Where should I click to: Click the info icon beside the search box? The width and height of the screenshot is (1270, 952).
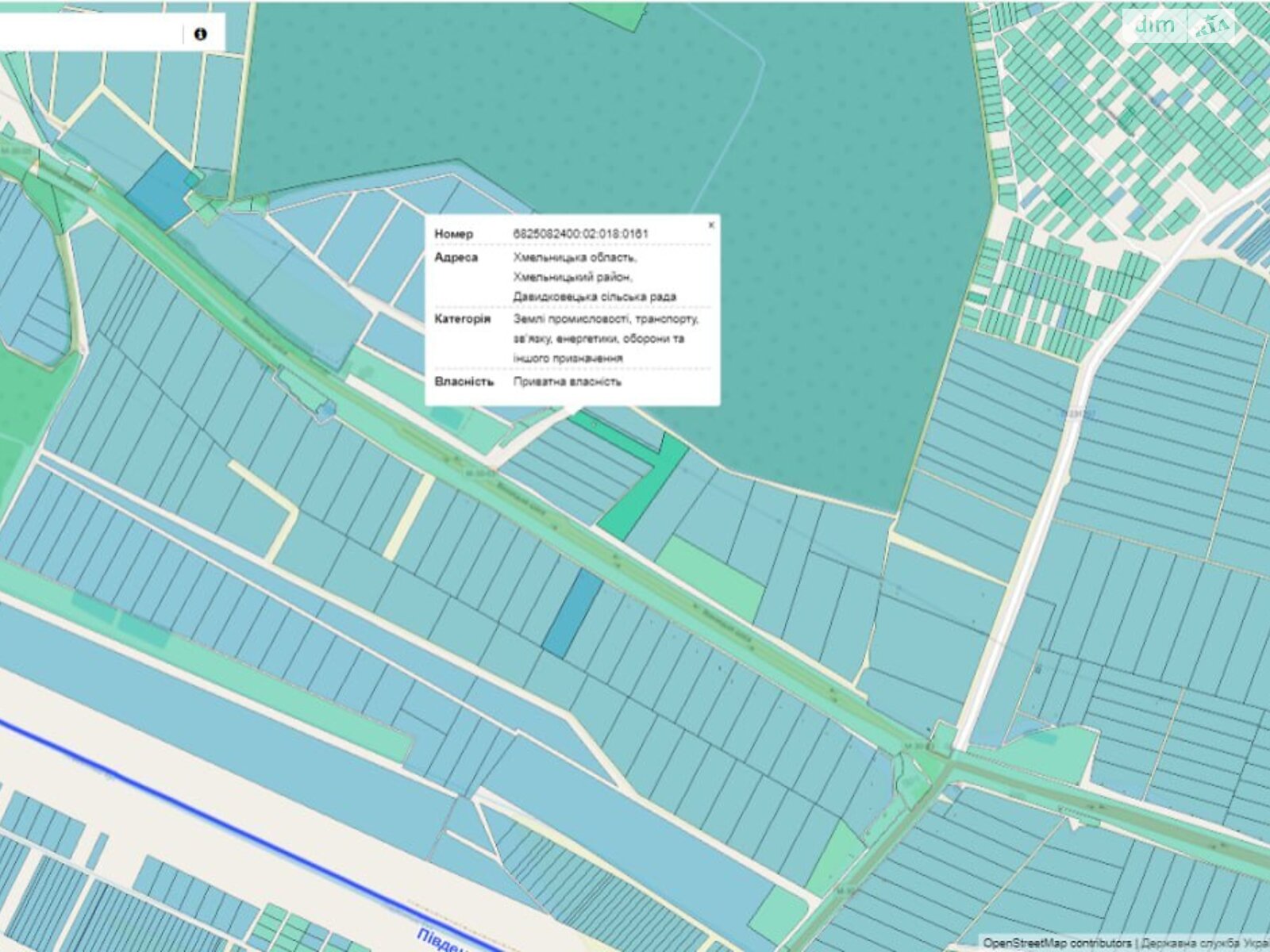click(200, 34)
